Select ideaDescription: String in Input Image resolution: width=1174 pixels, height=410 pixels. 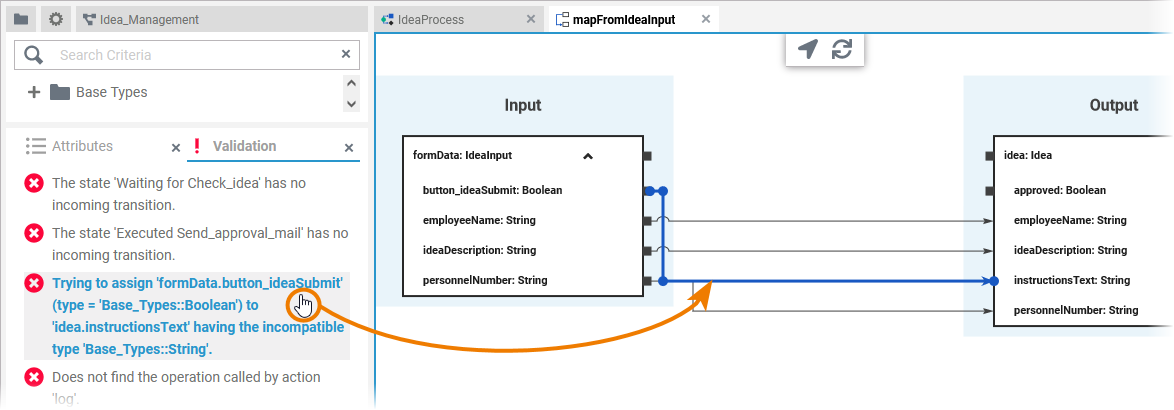pyautogui.click(x=479, y=250)
